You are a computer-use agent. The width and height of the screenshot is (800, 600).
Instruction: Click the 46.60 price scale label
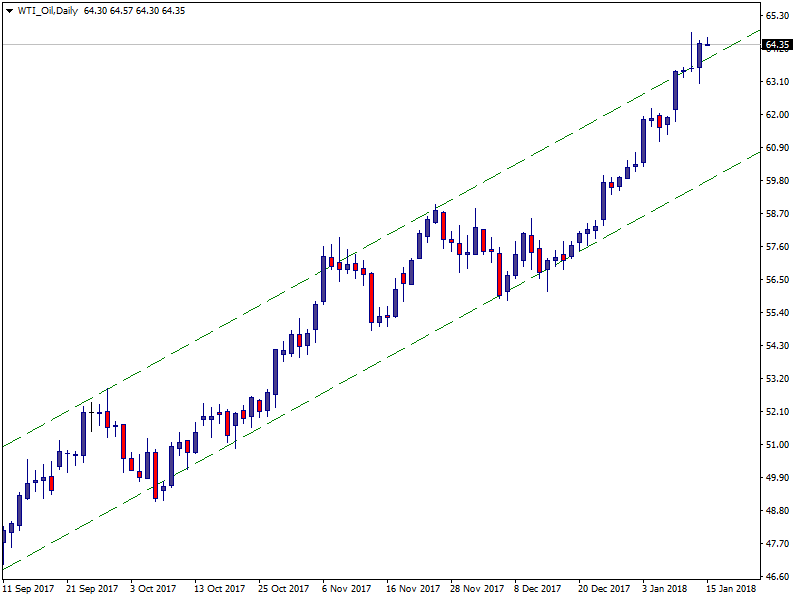point(777,577)
